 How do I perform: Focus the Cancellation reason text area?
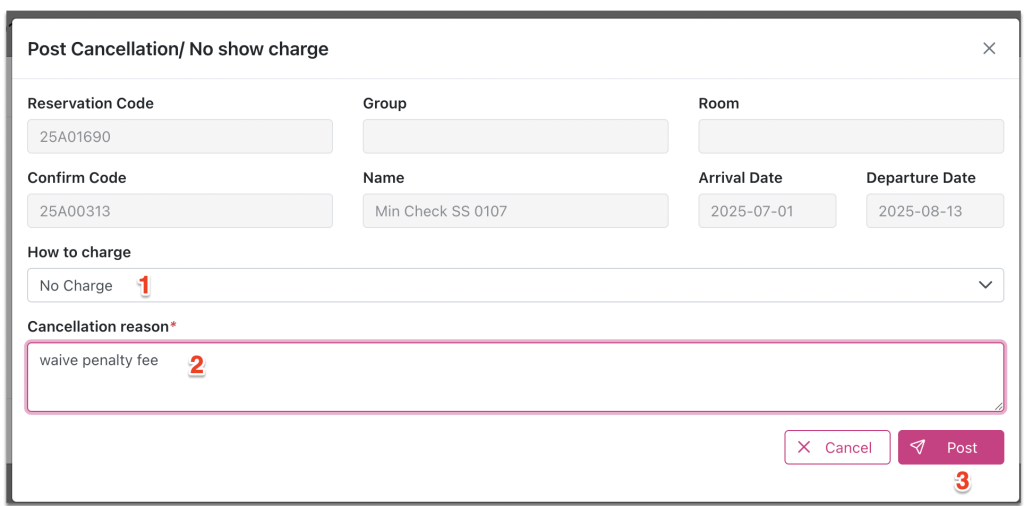(x=515, y=377)
